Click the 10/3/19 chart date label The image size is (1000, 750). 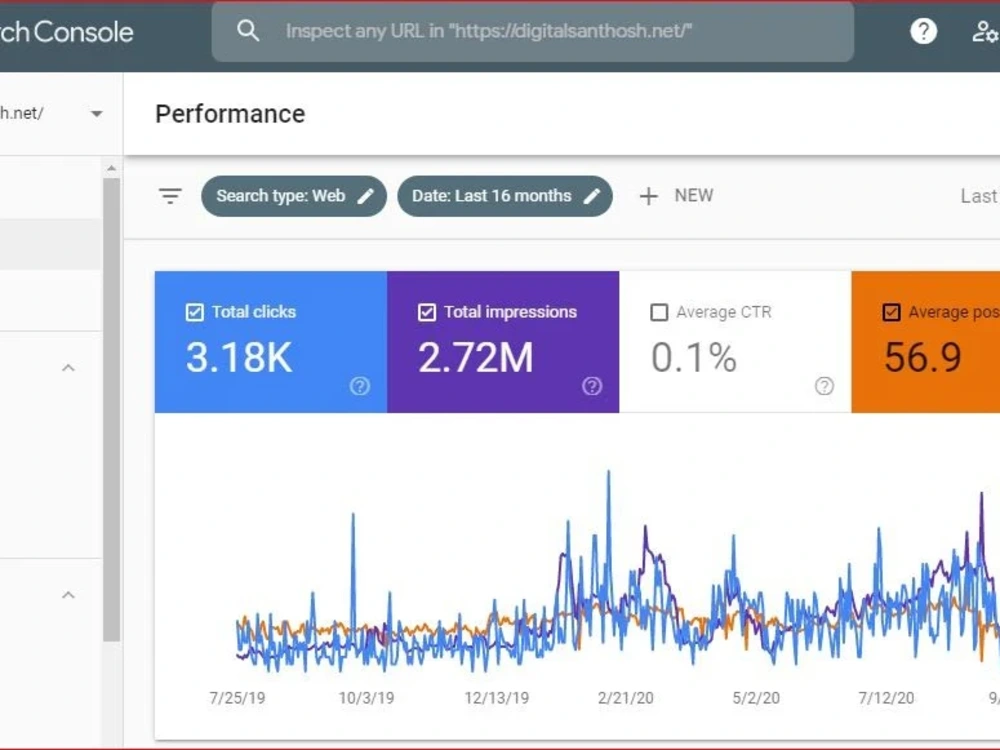coord(366,698)
